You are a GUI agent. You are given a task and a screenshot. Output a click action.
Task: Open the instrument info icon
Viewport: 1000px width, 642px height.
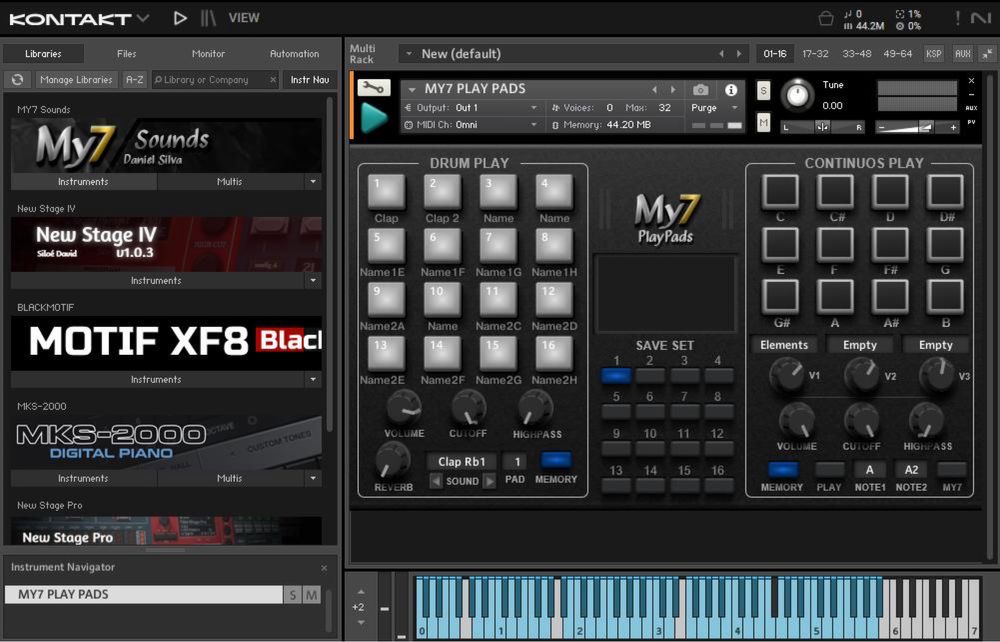[731, 90]
